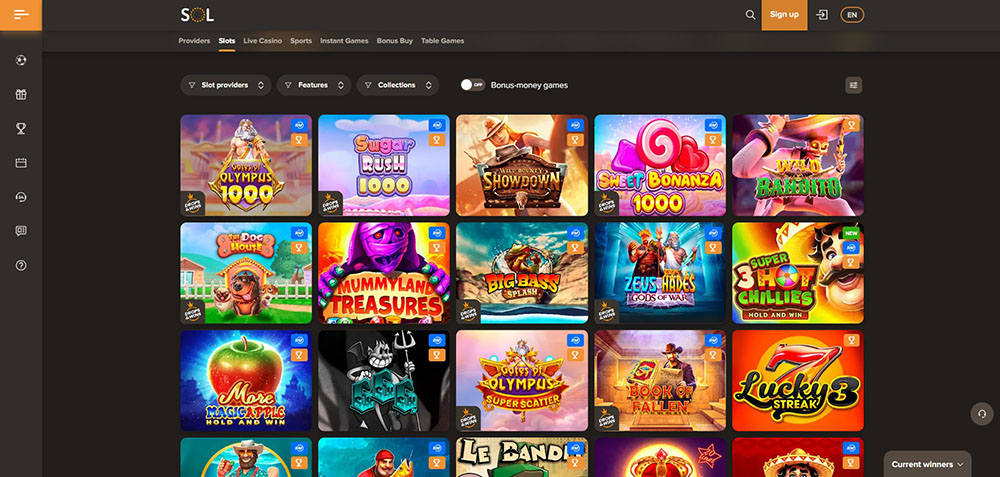
Task: Click the SOL logo
Action: [197, 15]
